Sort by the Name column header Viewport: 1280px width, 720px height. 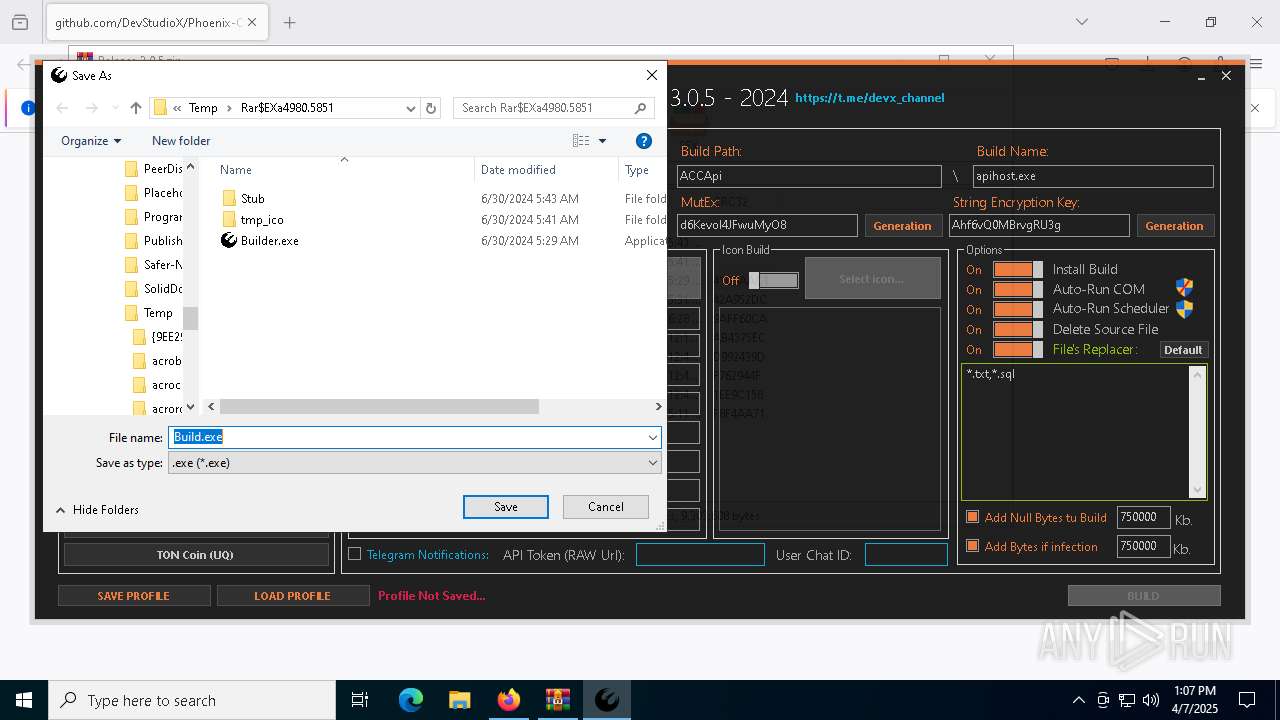click(x=236, y=170)
